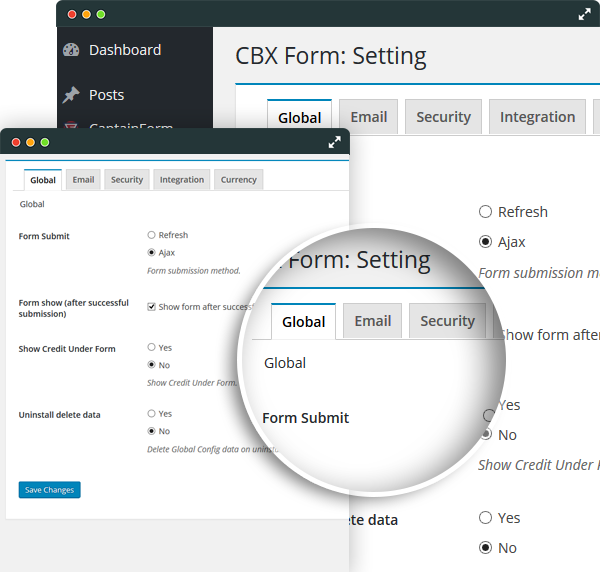Click the 'Global' section heading in front window
600x572 pixels.
32,204
